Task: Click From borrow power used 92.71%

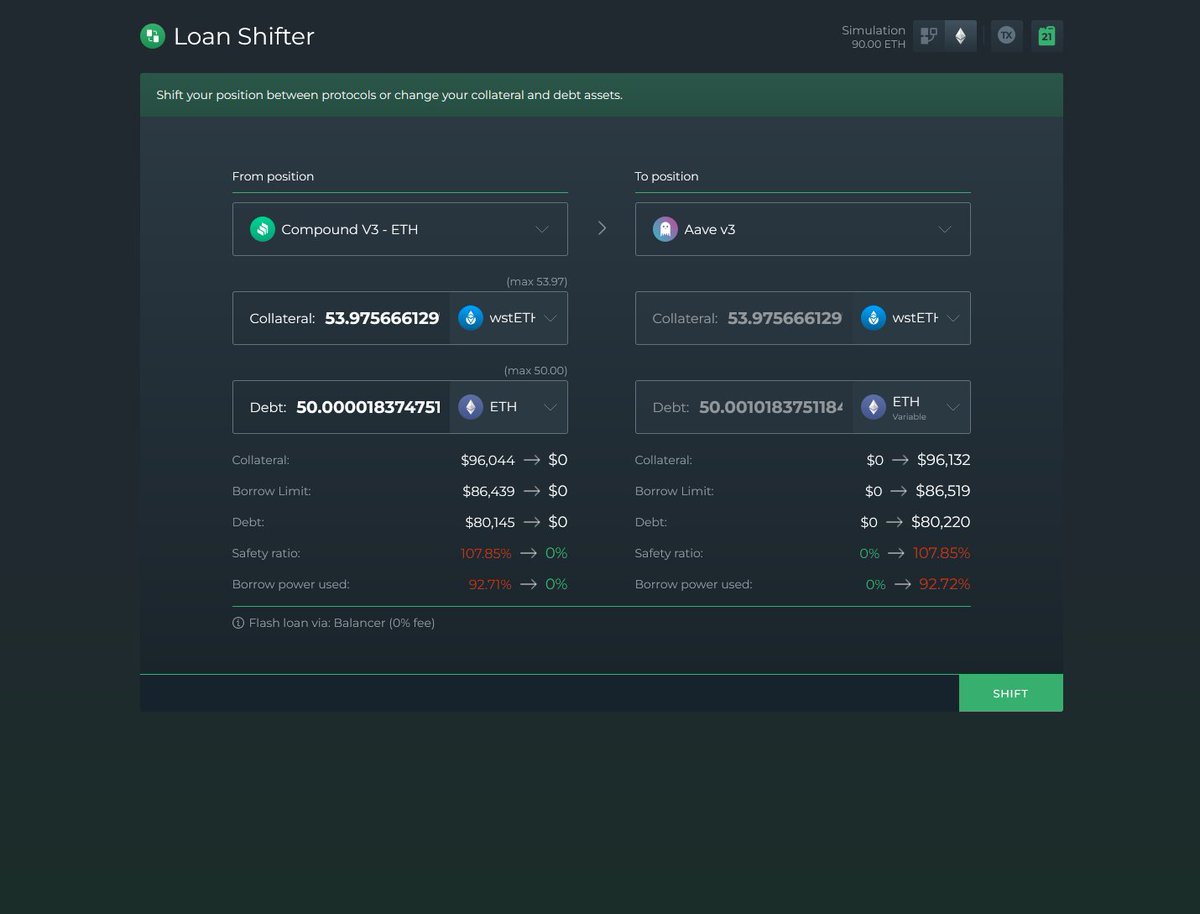Action: [x=490, y=584]
